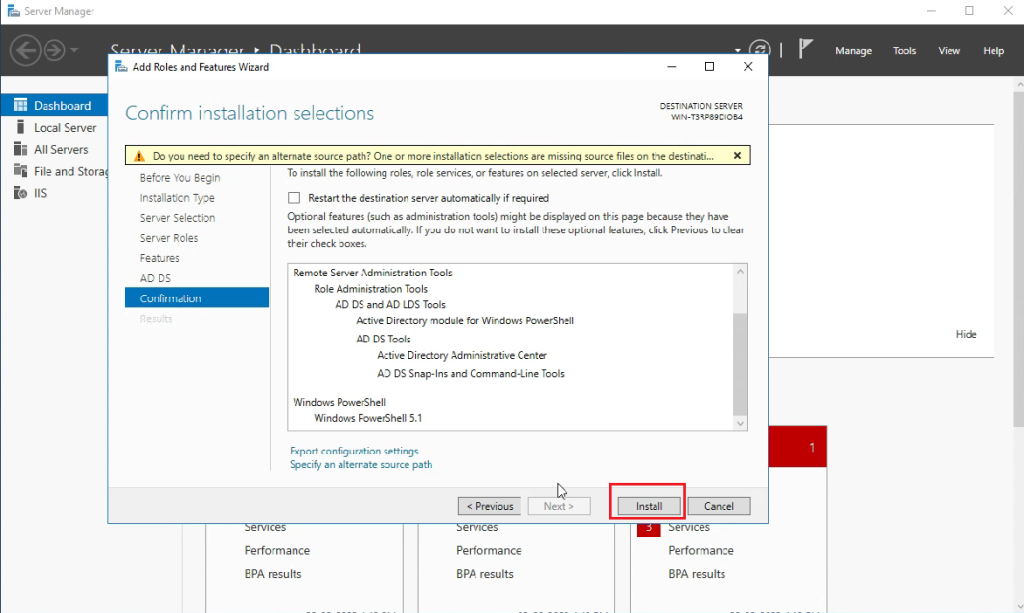
Task: Click the Install button
Action: tap(646, 505)
